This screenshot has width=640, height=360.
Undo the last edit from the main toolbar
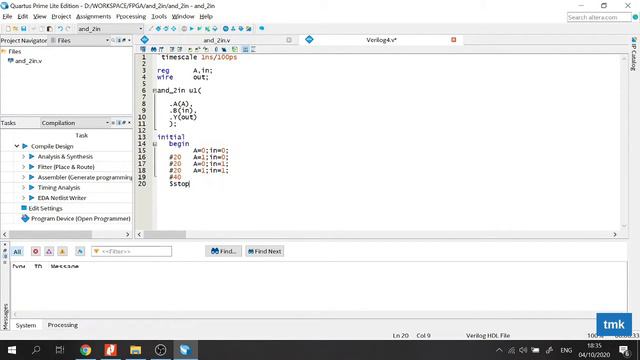pyautogui.click(x=60, y=29)
